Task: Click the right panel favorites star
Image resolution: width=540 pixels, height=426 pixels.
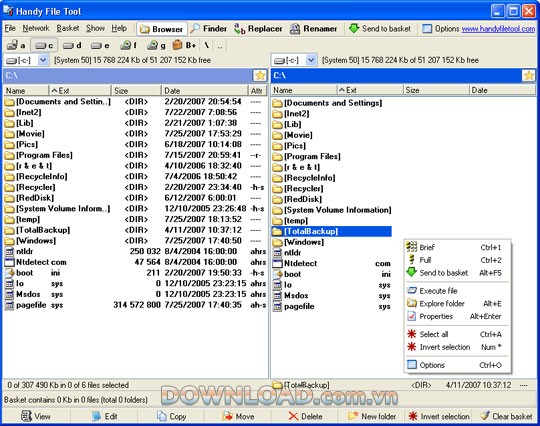Action: point(528,75)
